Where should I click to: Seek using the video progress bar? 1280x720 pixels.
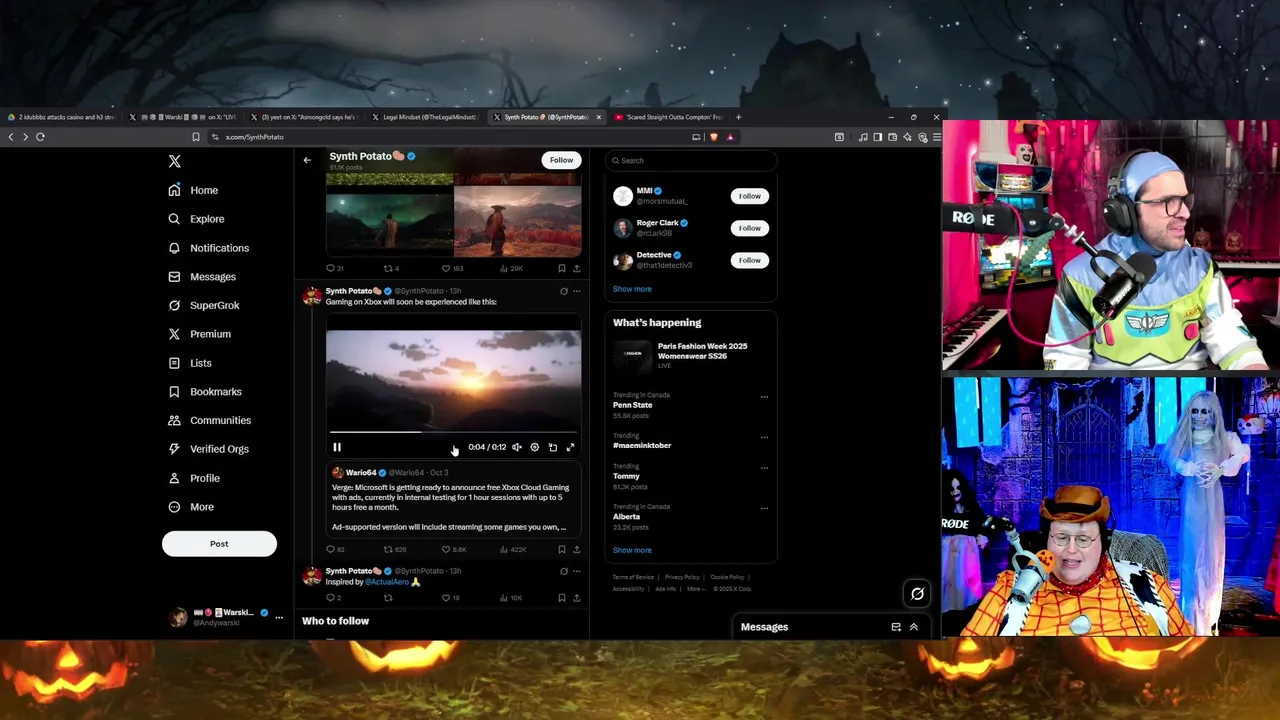453,432
